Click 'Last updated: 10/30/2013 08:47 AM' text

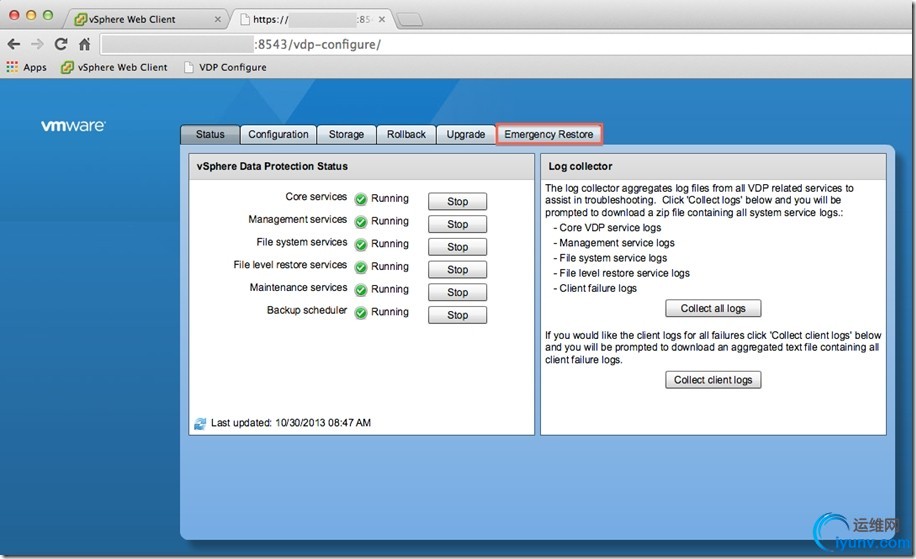[x=291, y=423]
